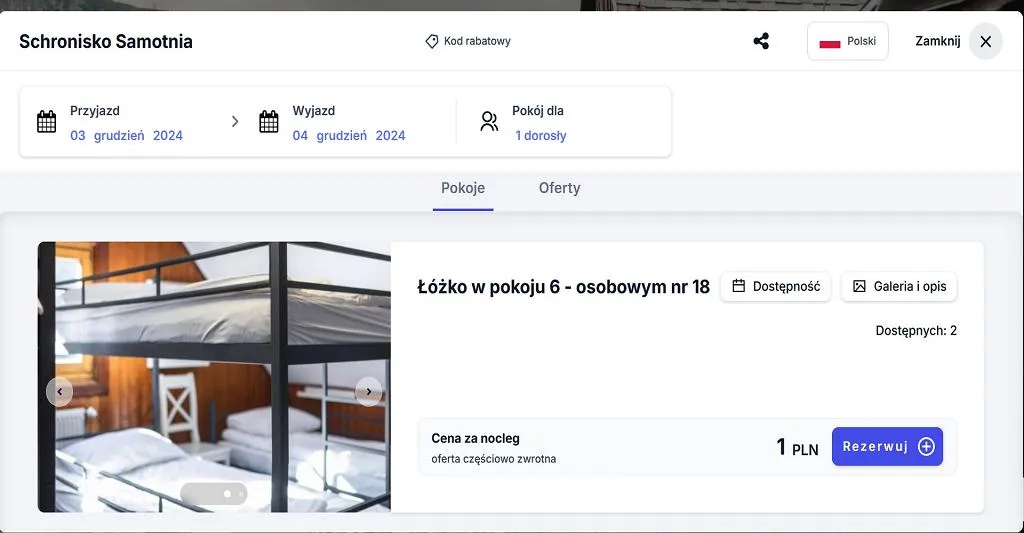Show previous room photo with left arrow
Screen dimensions: 1024x533
click(x=60, y=392)
